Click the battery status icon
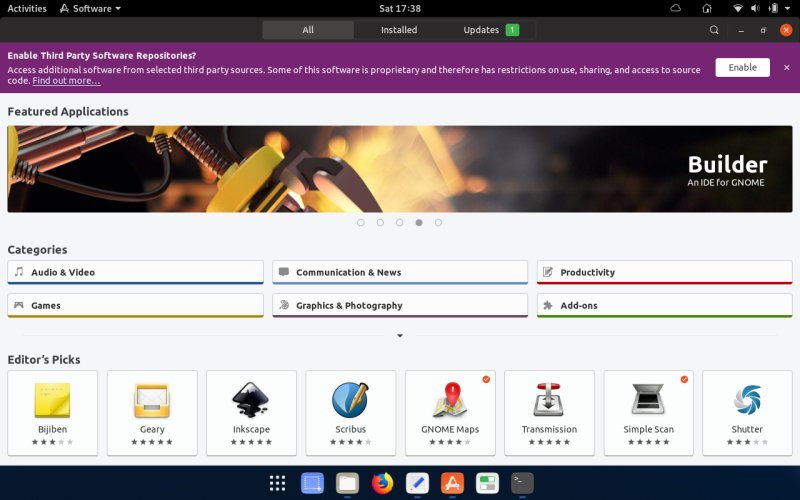 [773, 8]
